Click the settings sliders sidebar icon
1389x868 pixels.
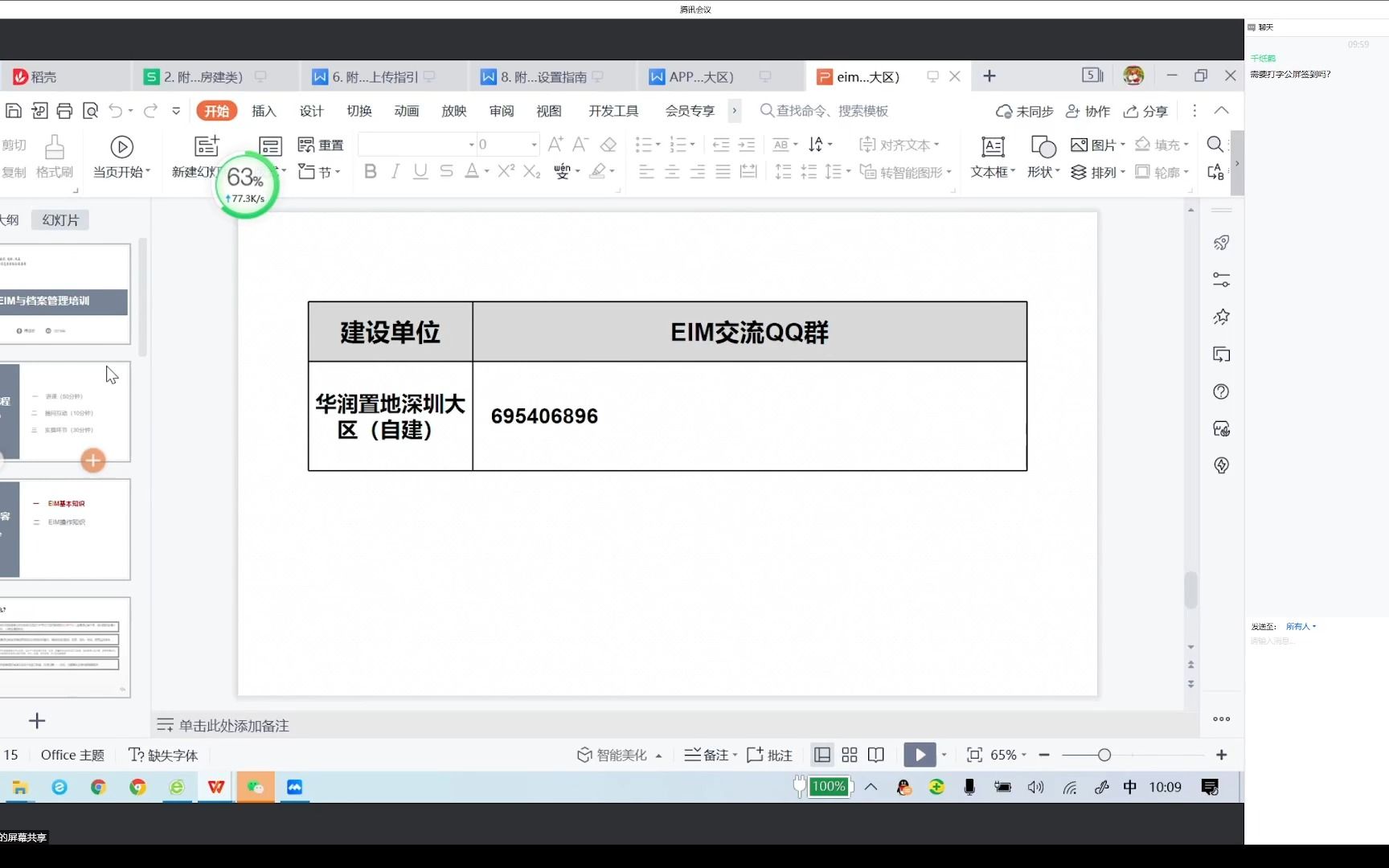click(1221, 280)
